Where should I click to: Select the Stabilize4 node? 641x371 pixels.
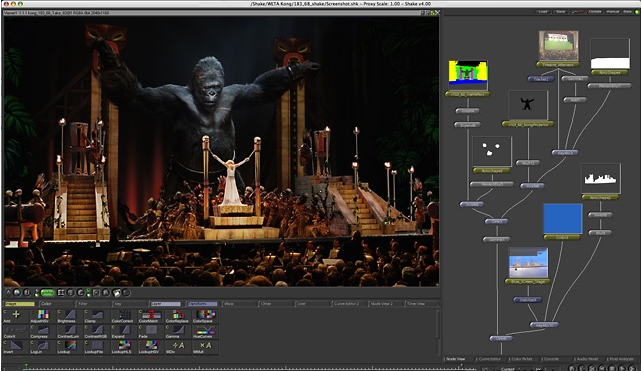click(x=527, y=299)
